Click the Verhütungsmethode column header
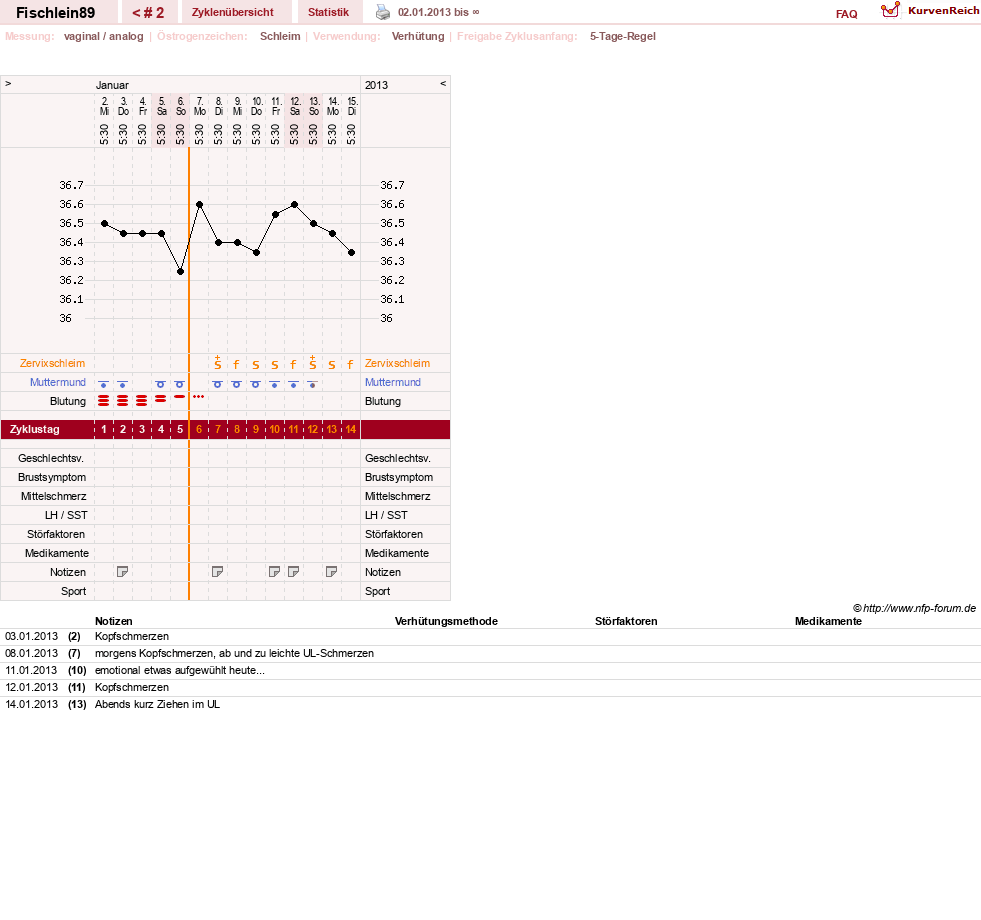Screen dimensions: 981x920 (x=446, y=621)
